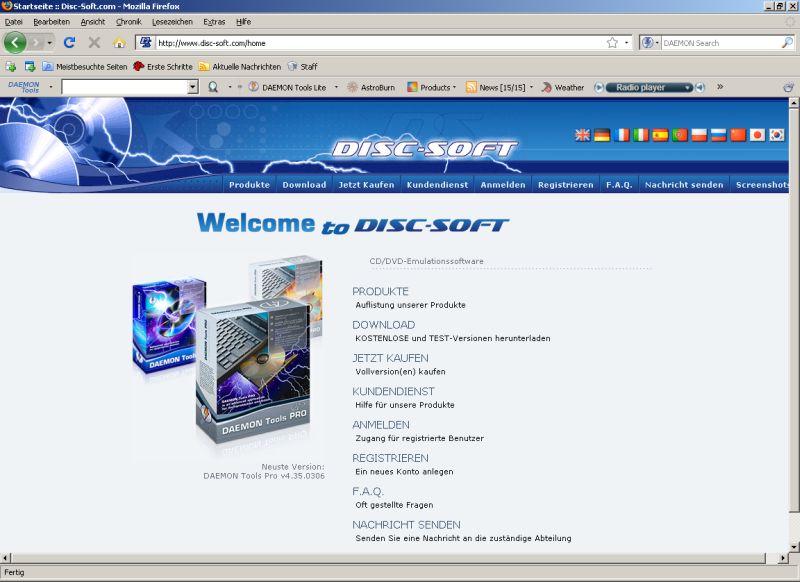Open the Staff bookmark
The width and height of the screenshot is (800, 582).
click(x=303, y=66)
